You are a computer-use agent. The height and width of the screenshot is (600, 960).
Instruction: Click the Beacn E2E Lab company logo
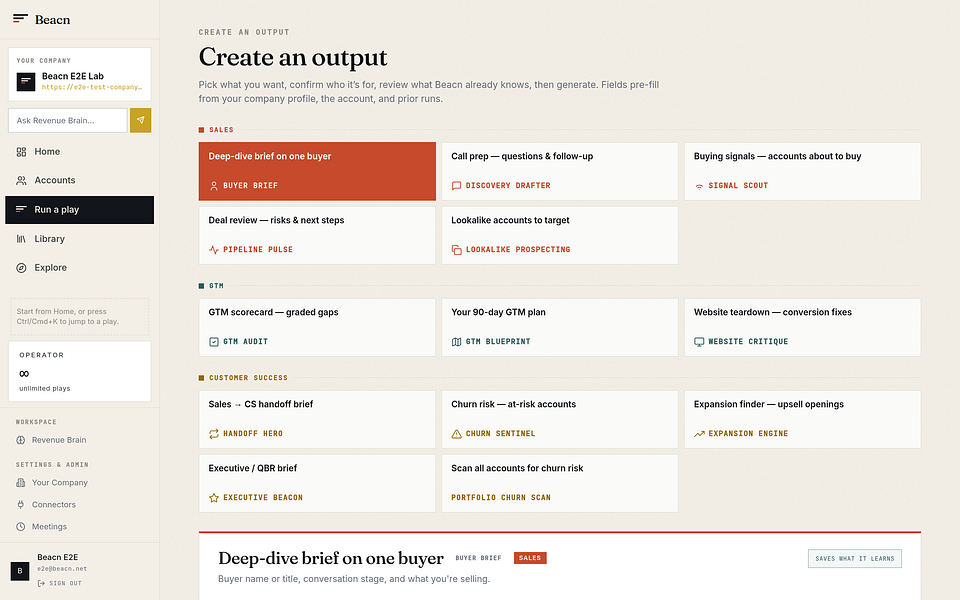26,81
